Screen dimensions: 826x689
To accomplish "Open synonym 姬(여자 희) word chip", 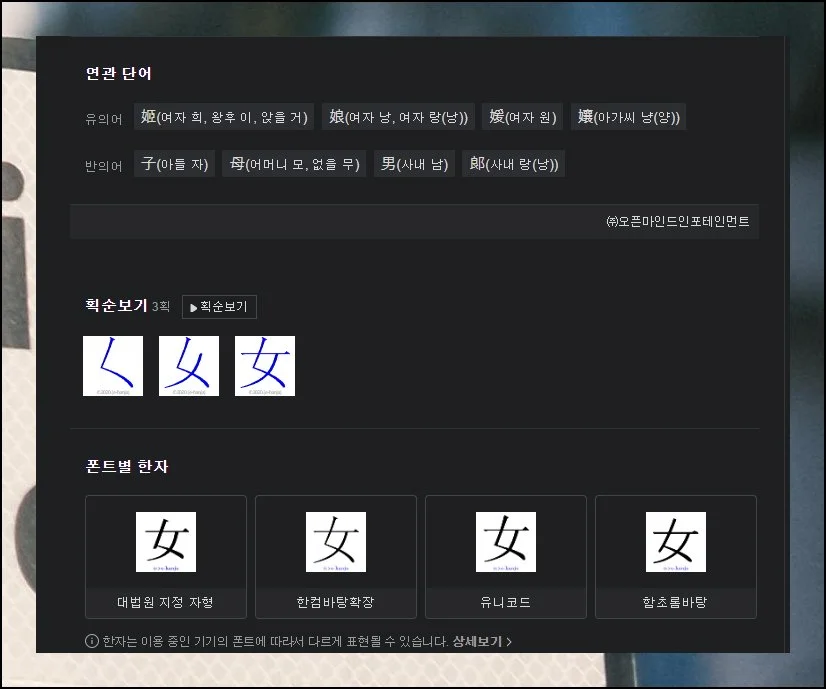I will tap(225, 117).
